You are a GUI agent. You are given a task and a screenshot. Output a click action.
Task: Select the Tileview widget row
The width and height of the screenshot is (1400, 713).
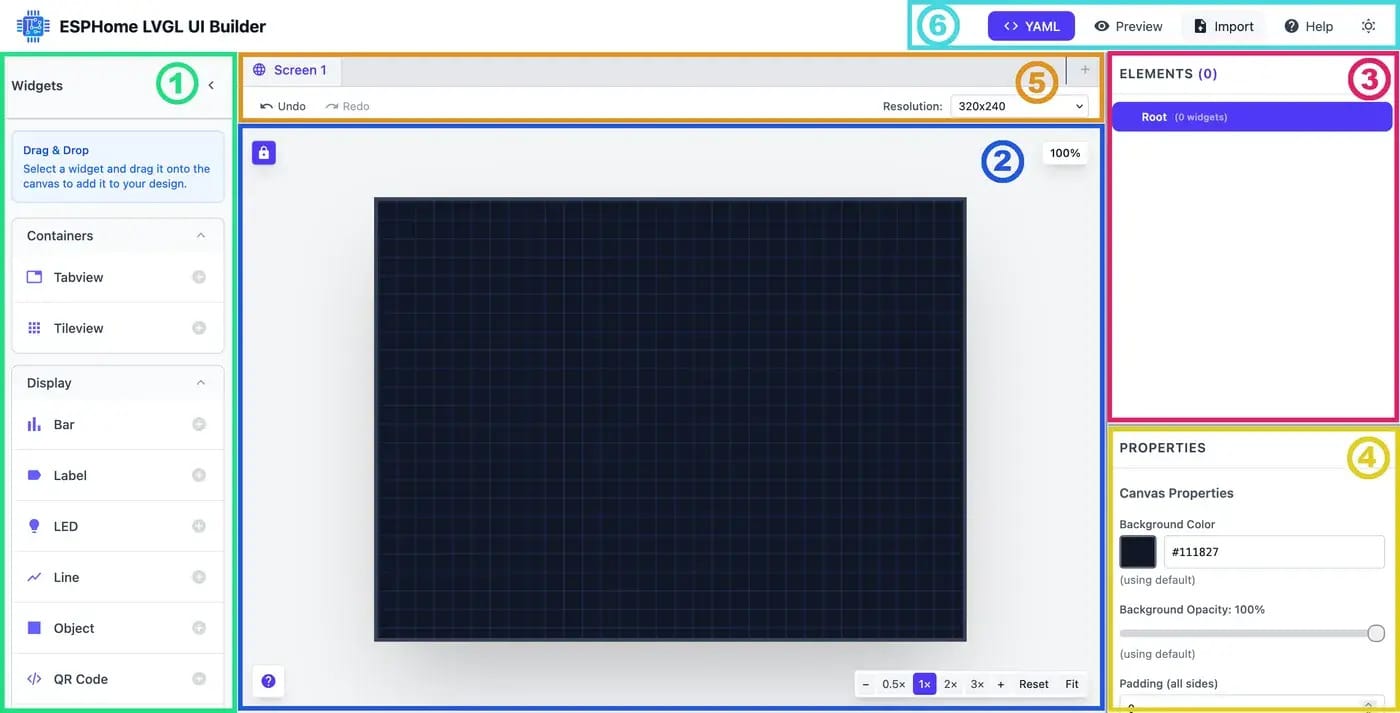click(x=118, y=328)
